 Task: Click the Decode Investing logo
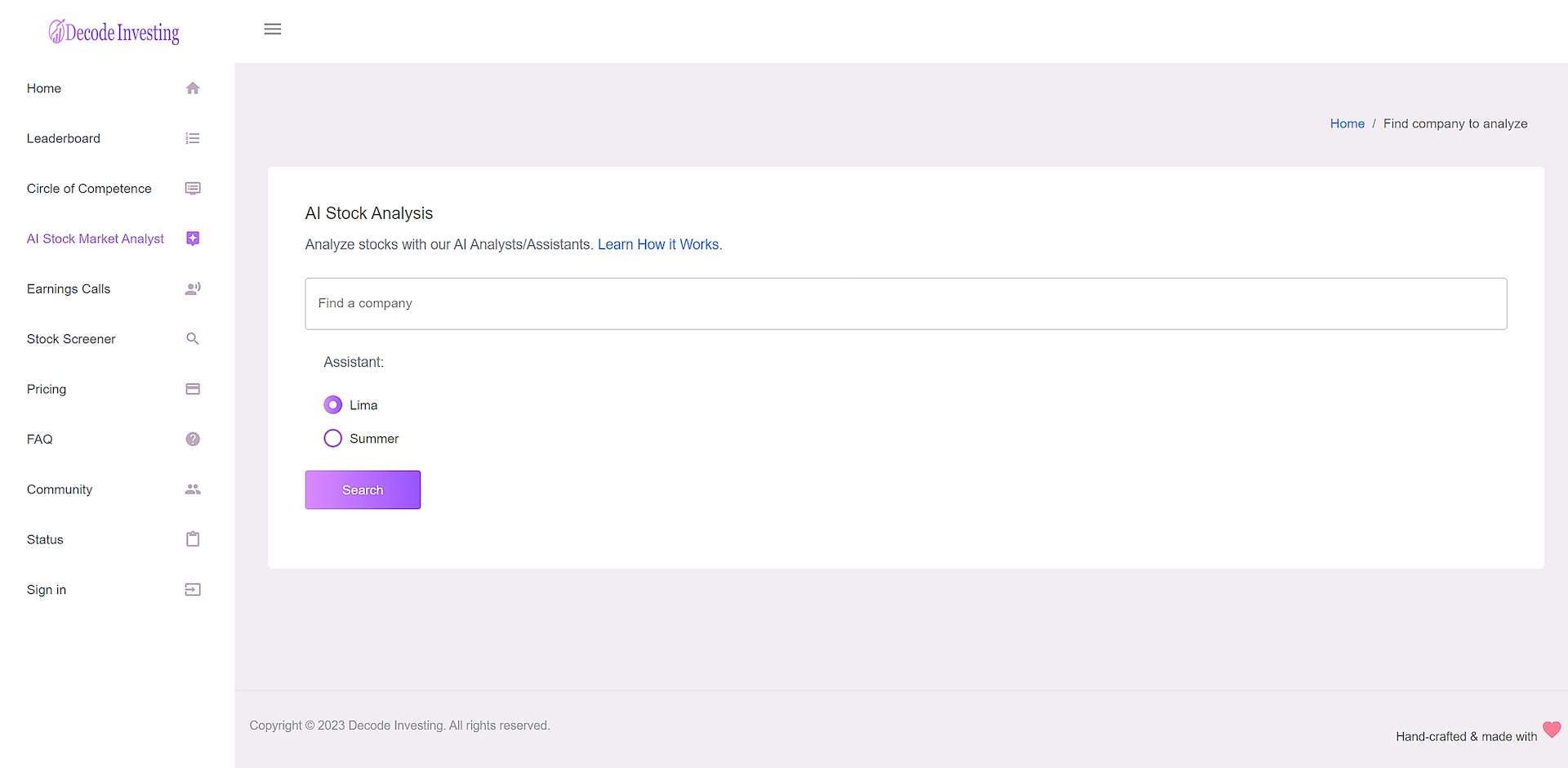coord(114,32)
